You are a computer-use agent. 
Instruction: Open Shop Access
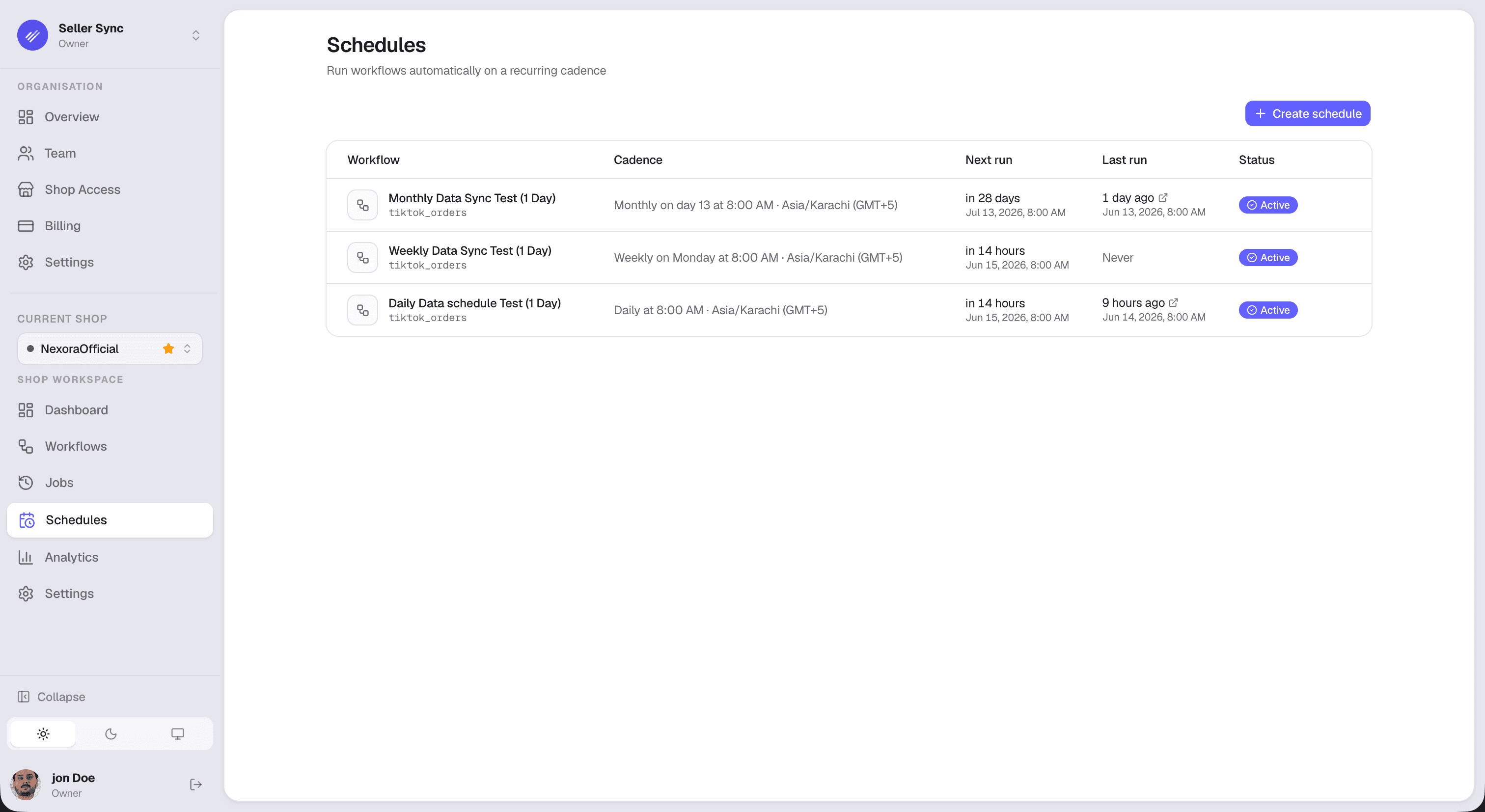[110, 189]
